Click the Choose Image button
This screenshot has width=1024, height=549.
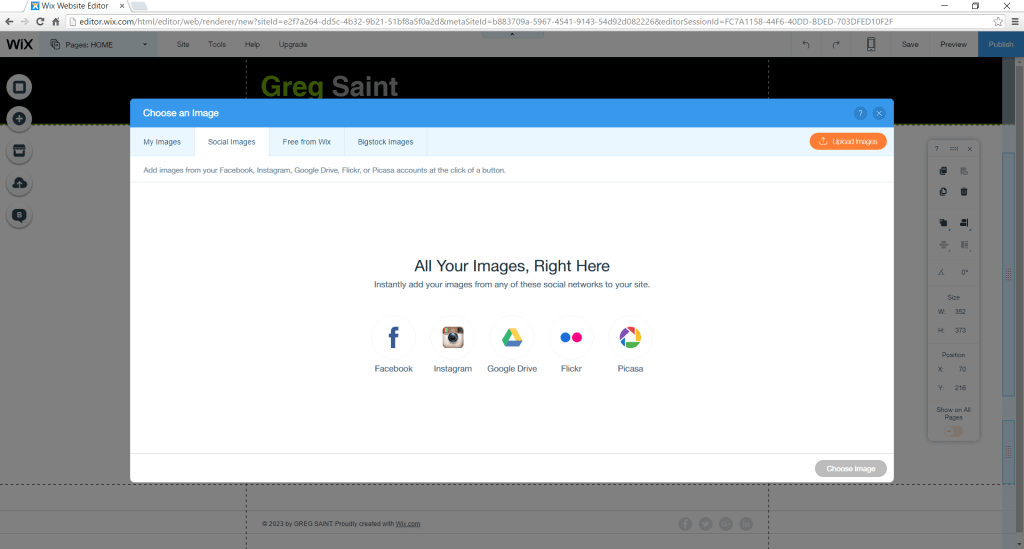[x=850, y=468]
